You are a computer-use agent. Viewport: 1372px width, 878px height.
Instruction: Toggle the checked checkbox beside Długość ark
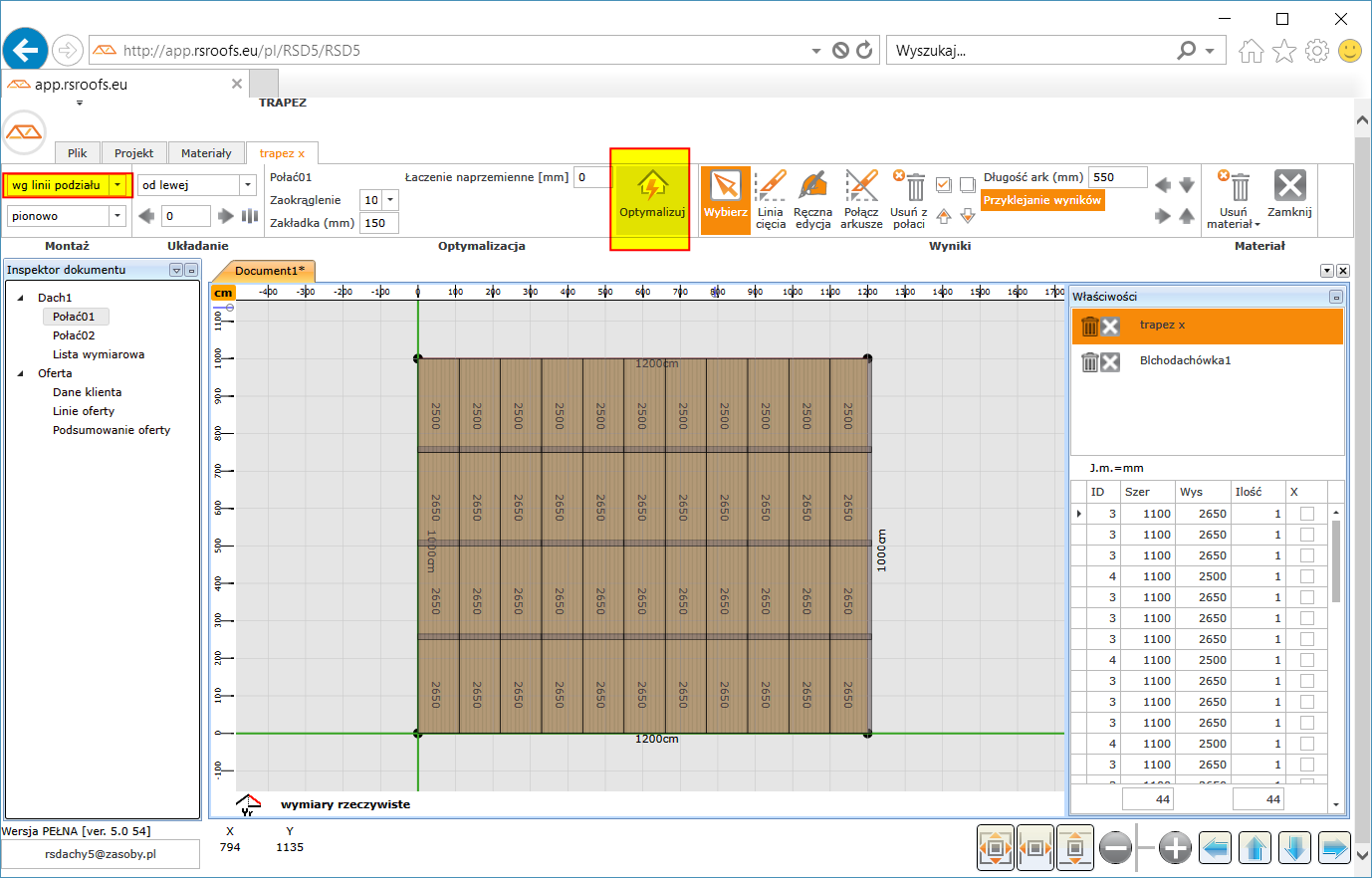point(944,185)
